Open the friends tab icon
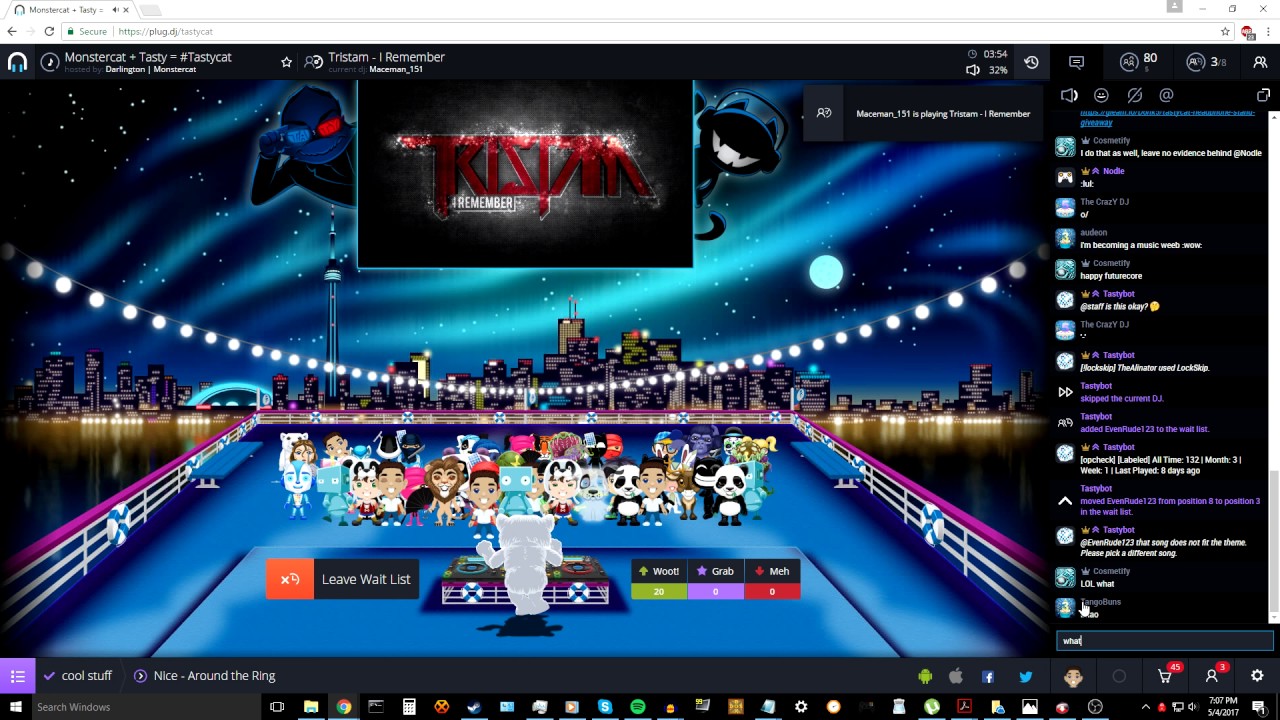1280x720 pixels. 1260,62
